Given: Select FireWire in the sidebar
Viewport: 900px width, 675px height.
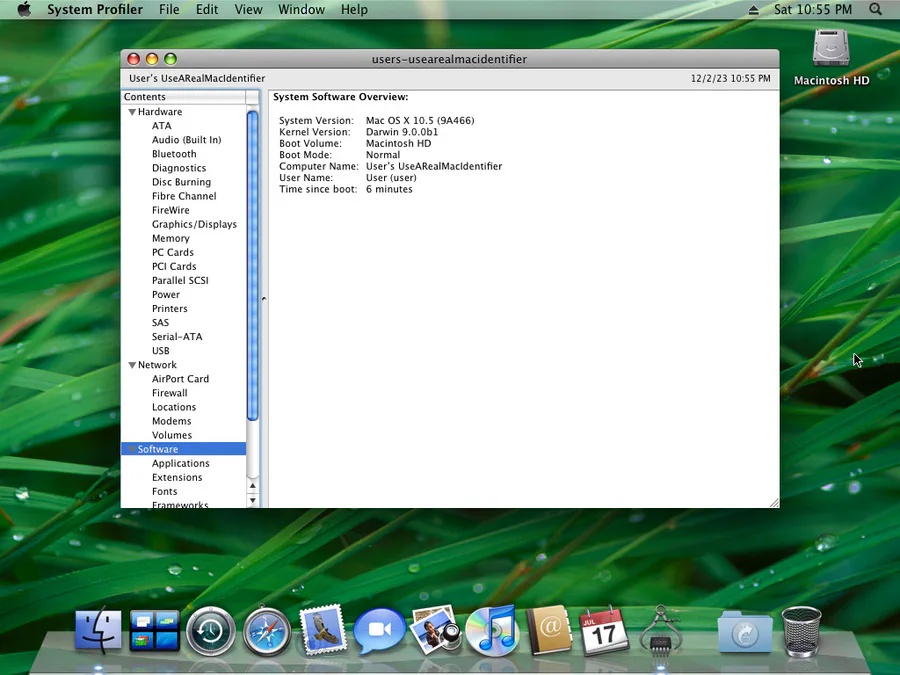Looking at the screenshot, I should (x=170, y=210).
